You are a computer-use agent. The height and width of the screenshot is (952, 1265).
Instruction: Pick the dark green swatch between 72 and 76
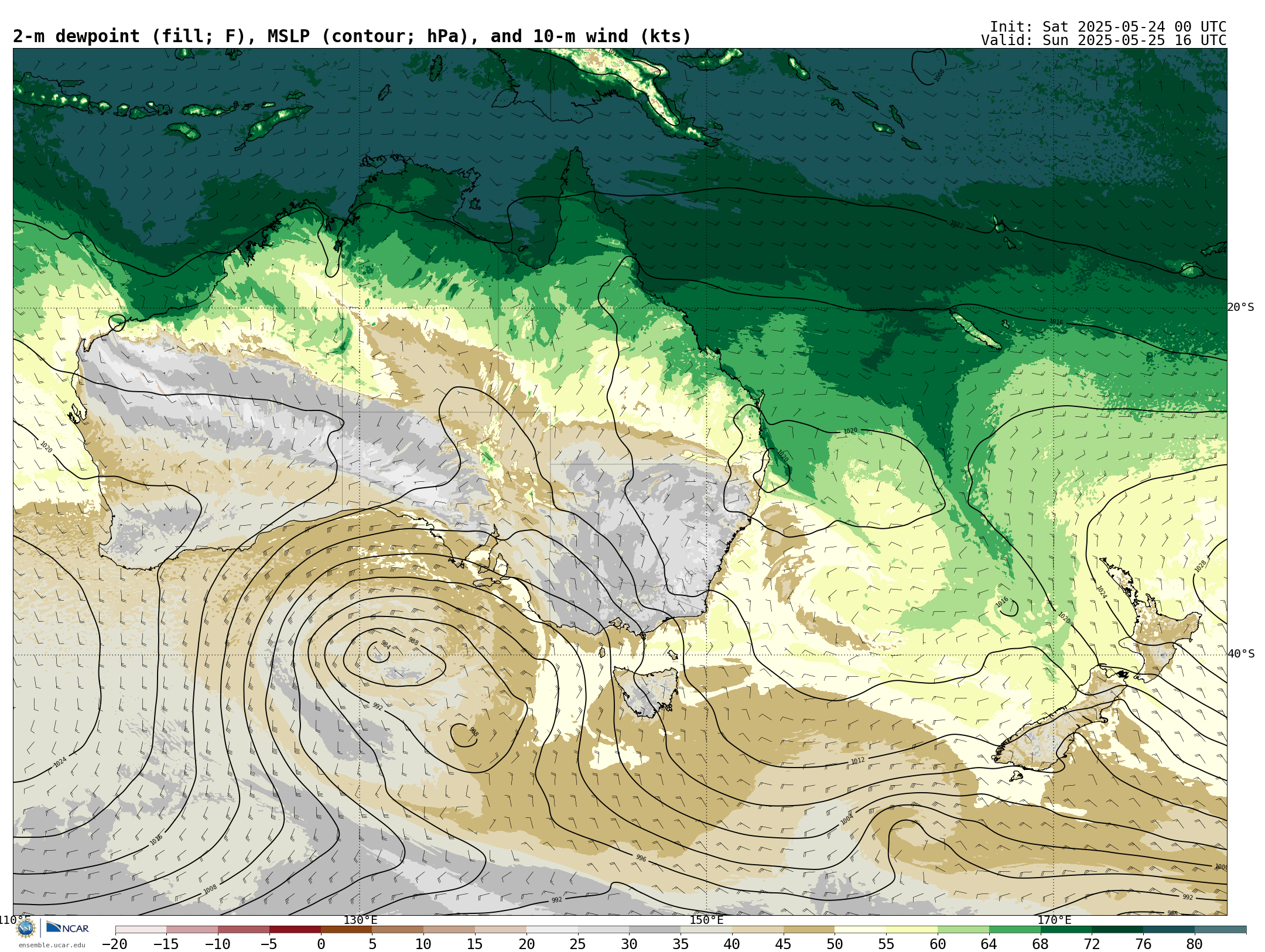pos(1117,930)
